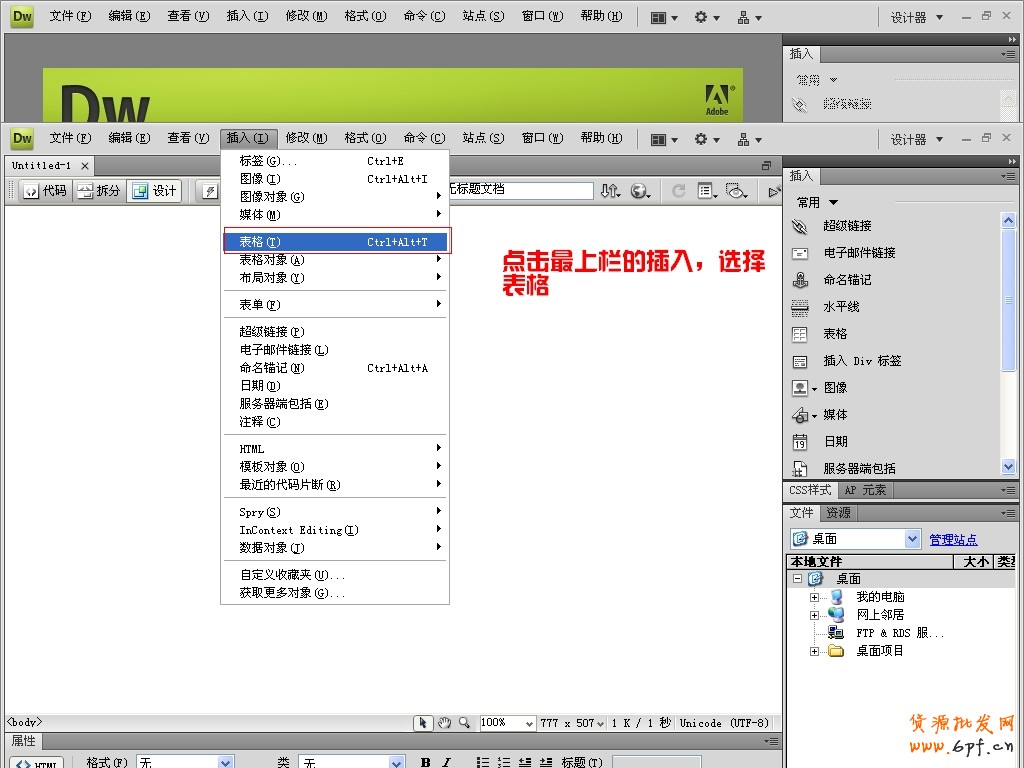Select the 命名锚记 (named anchor) icon
This screenshot has width=1024, height=768.
coord(800,280)
